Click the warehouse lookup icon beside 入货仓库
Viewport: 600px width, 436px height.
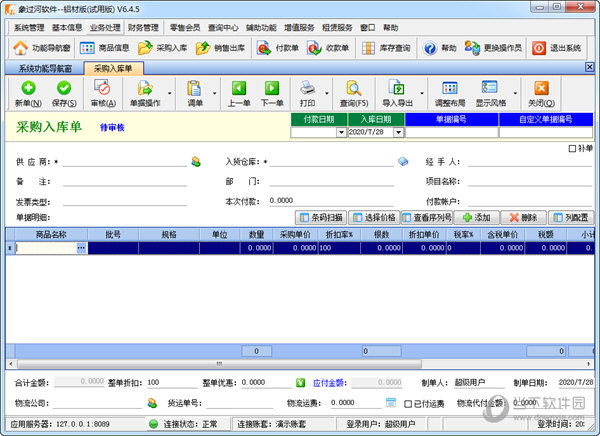click(x=403, y=162)
